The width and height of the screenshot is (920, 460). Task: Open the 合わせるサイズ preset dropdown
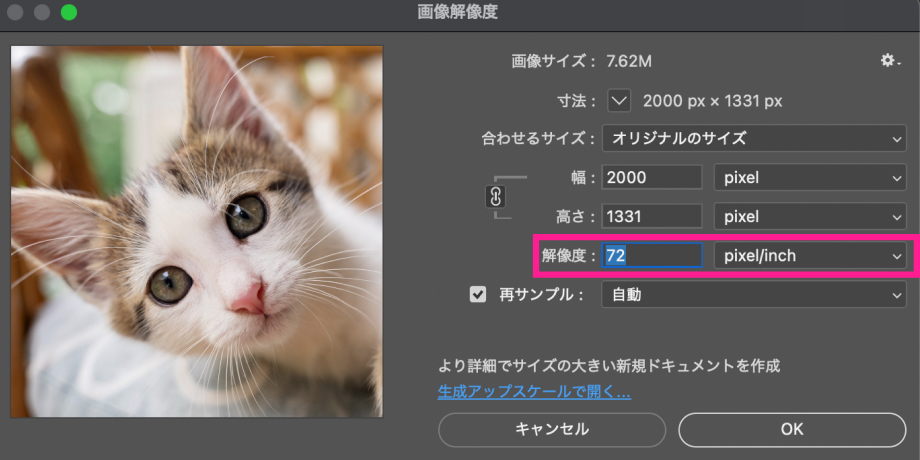click(753, 138)
